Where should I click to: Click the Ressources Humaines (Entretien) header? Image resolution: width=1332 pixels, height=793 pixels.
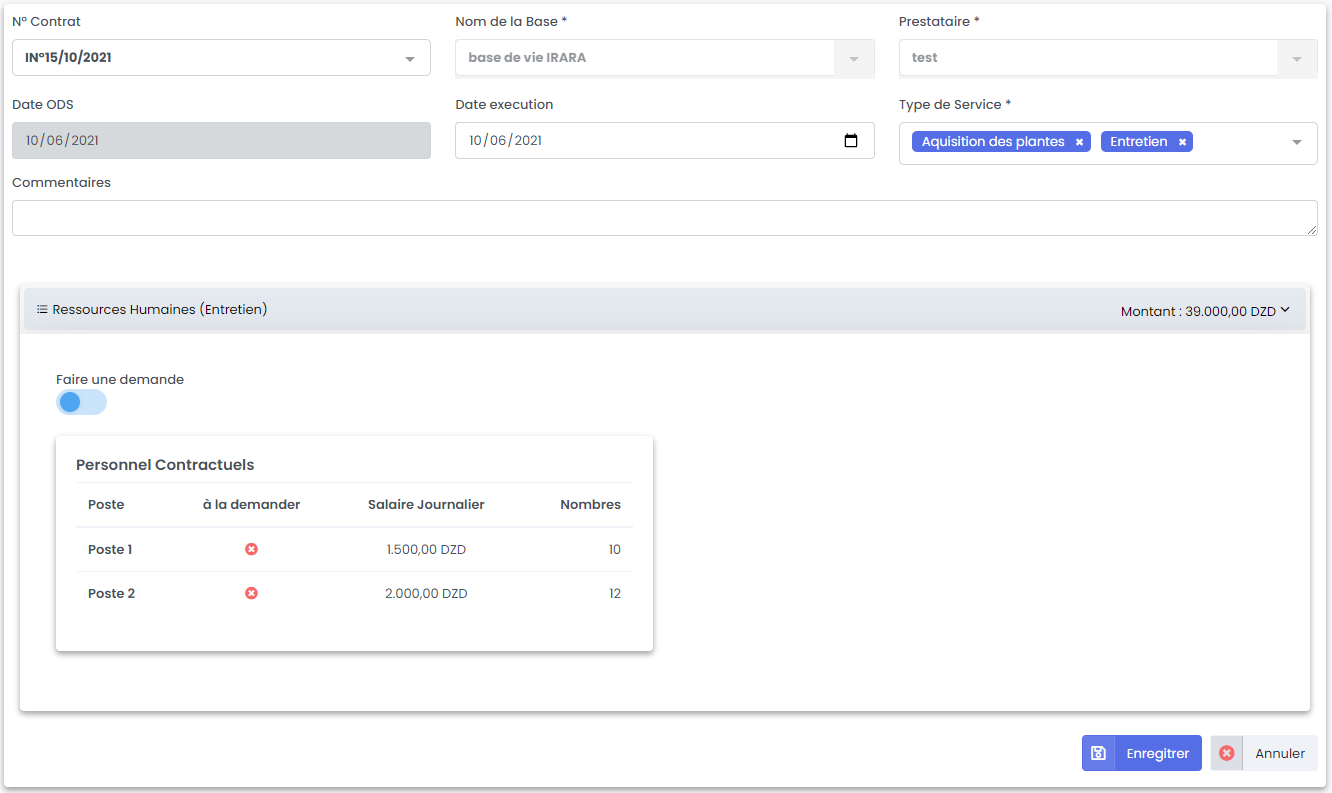click(160, 310)
